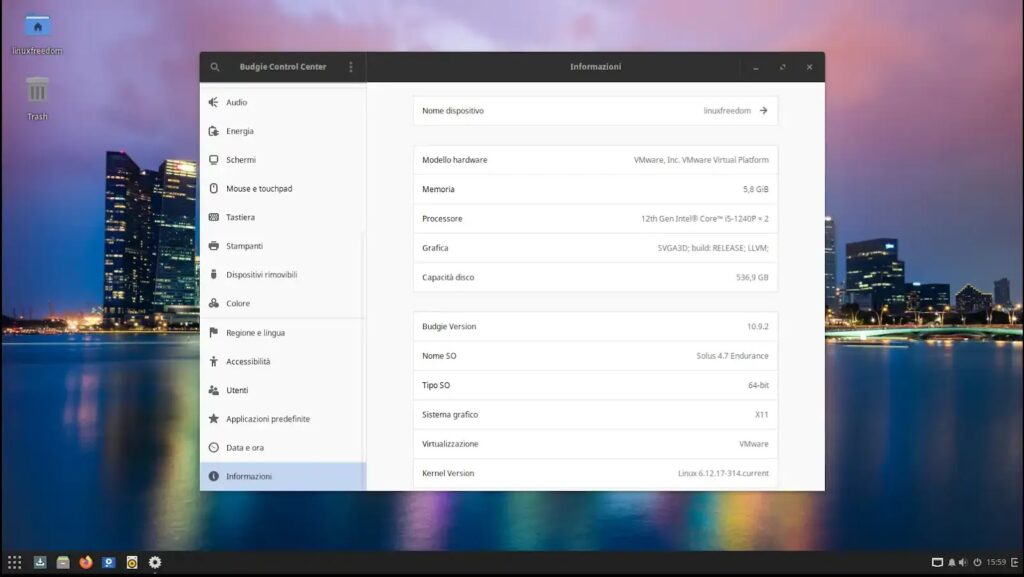
Task: Open the notifications bell in the system tray
Action: pyautogui.click(x=951, y=562)
